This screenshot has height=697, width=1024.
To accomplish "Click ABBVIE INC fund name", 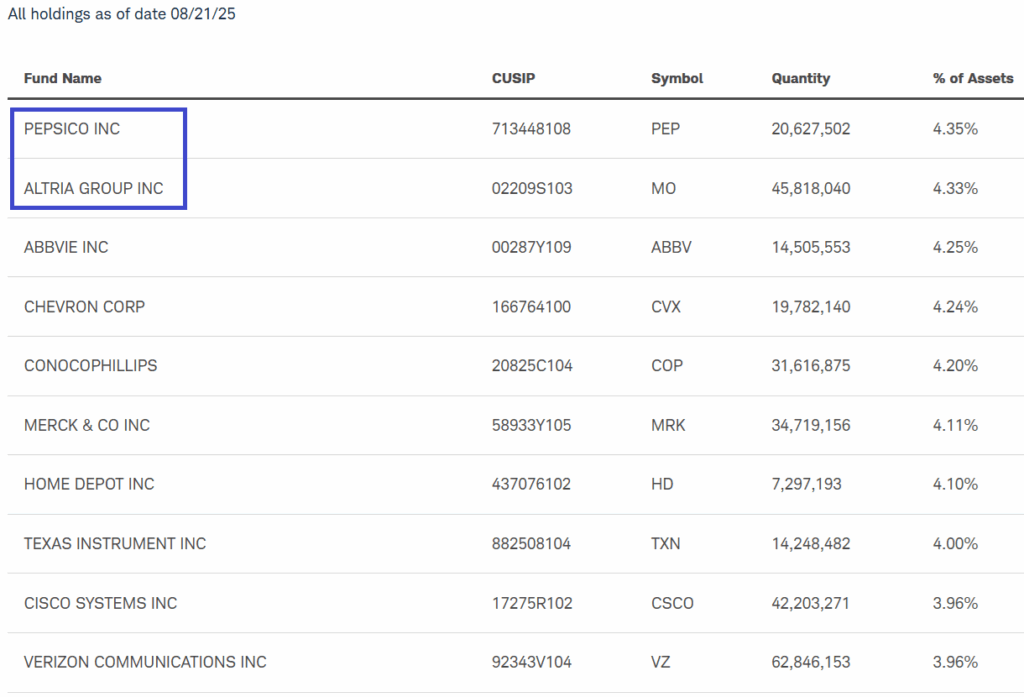I will (x=66, y=247).
